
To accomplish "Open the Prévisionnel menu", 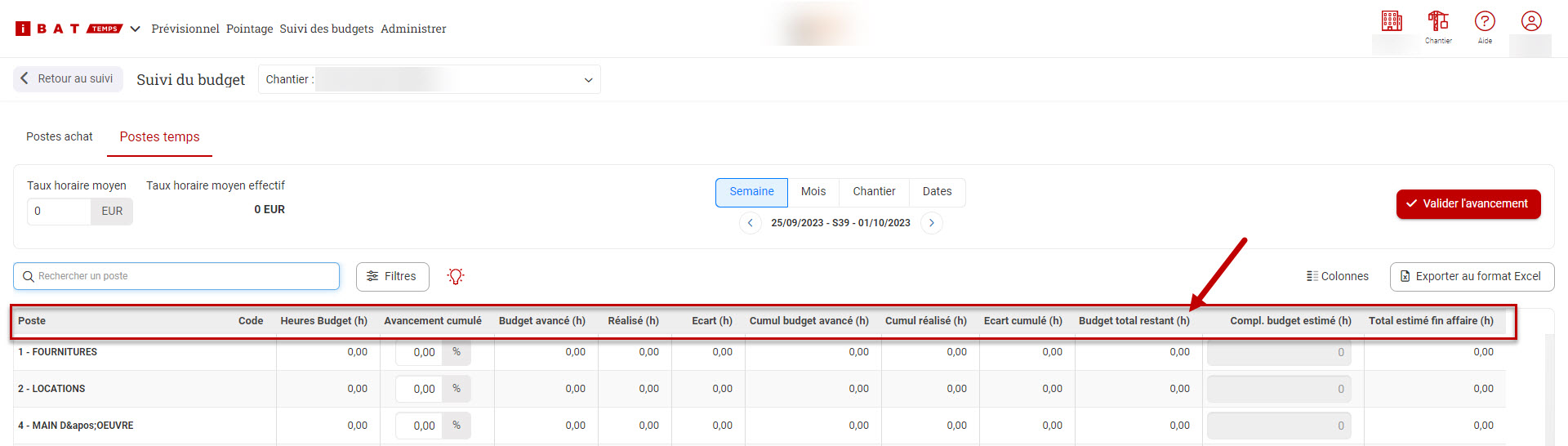I will pos(185,29).
